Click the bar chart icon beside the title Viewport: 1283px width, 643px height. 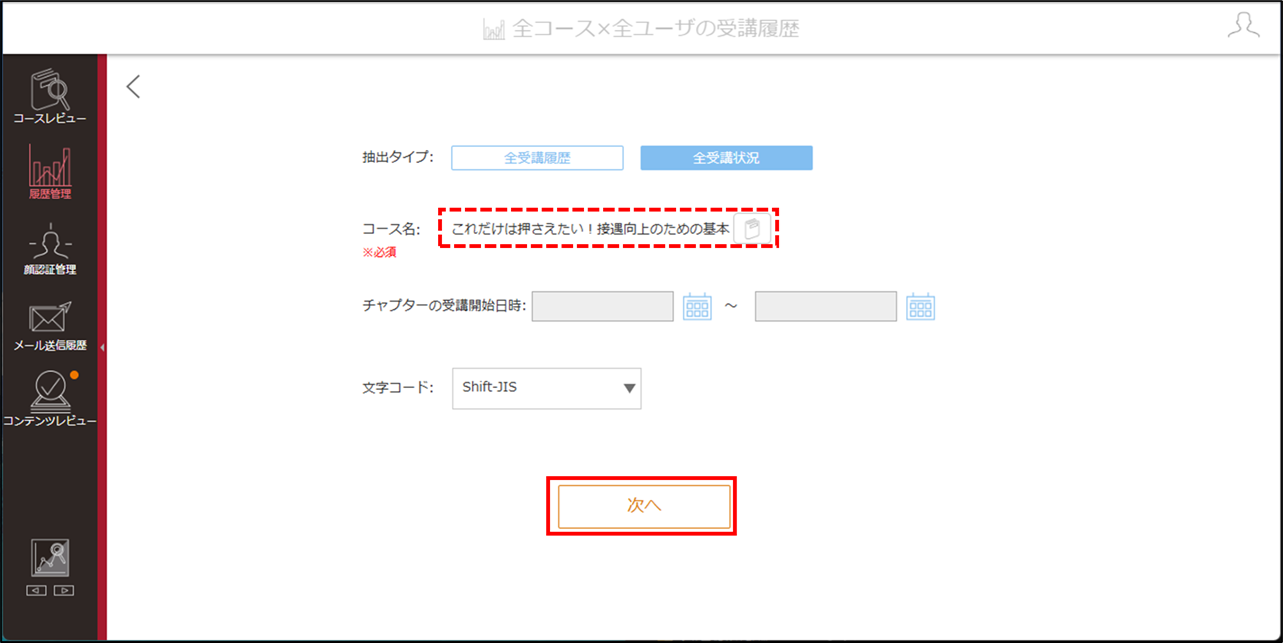click(x=494, y=29)
